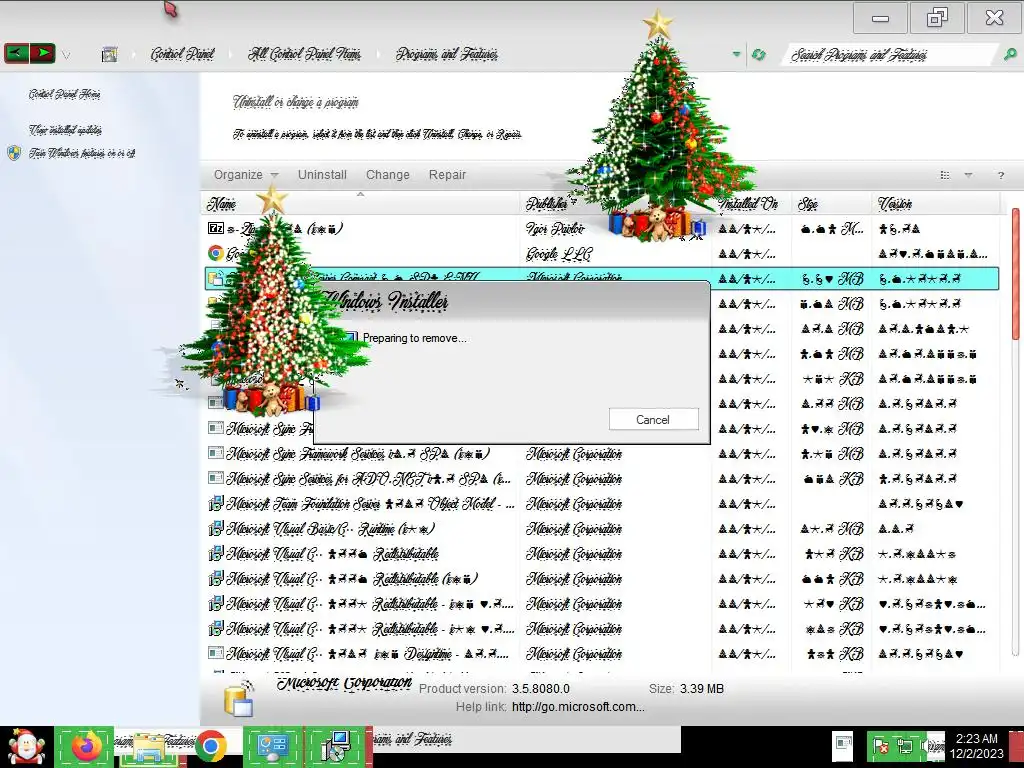Click icon of Team Foundation Server row

click(x=216, y=504)
